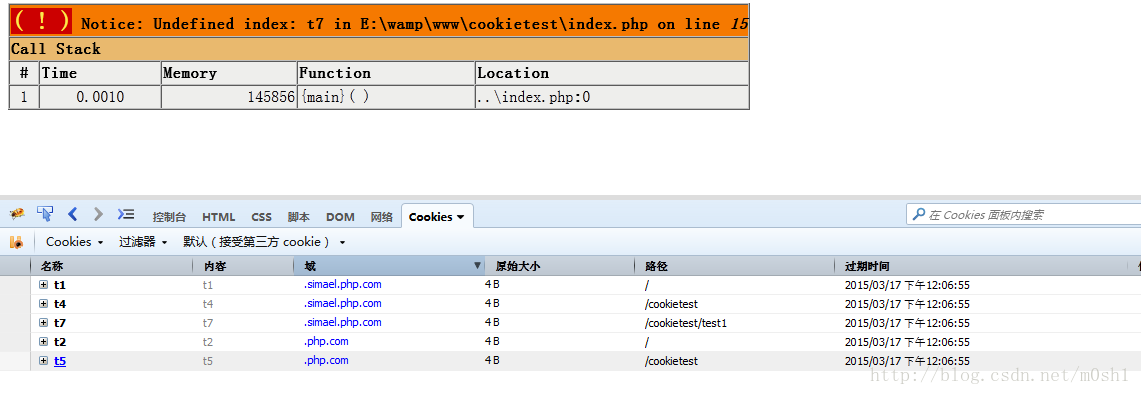Click the 0.0010 time value
The height and width of the screenshot is (395, 1141).
[x=100, y=97]
